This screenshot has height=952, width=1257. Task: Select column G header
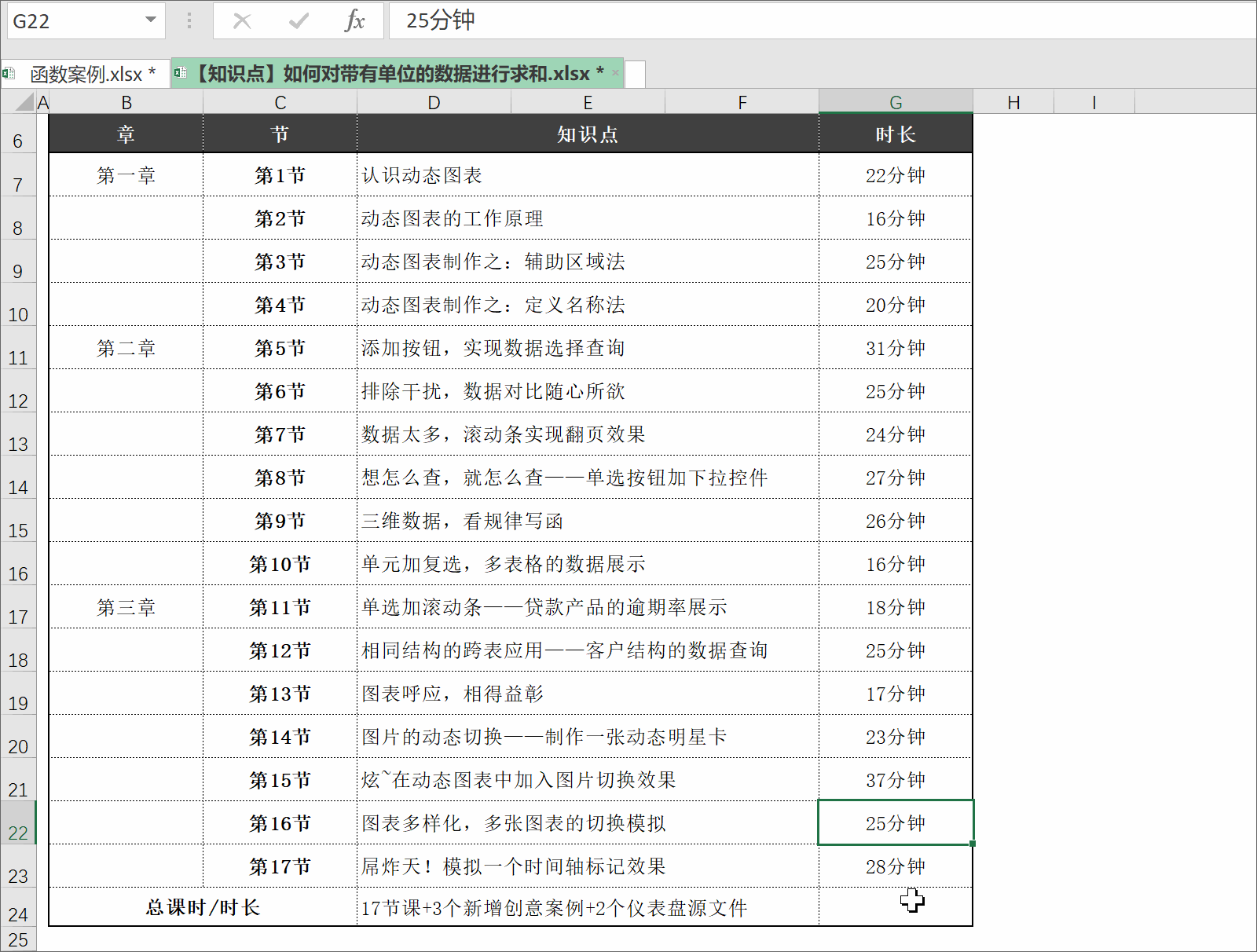tap(896, 102)
